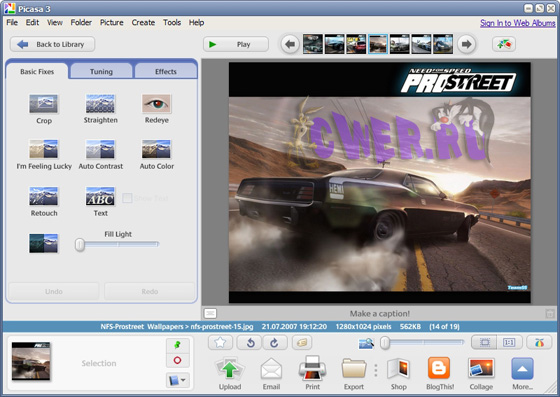This screenshot has height=397, width=560.
Task: Click the Make a caption field
Action: click(380, 313)
